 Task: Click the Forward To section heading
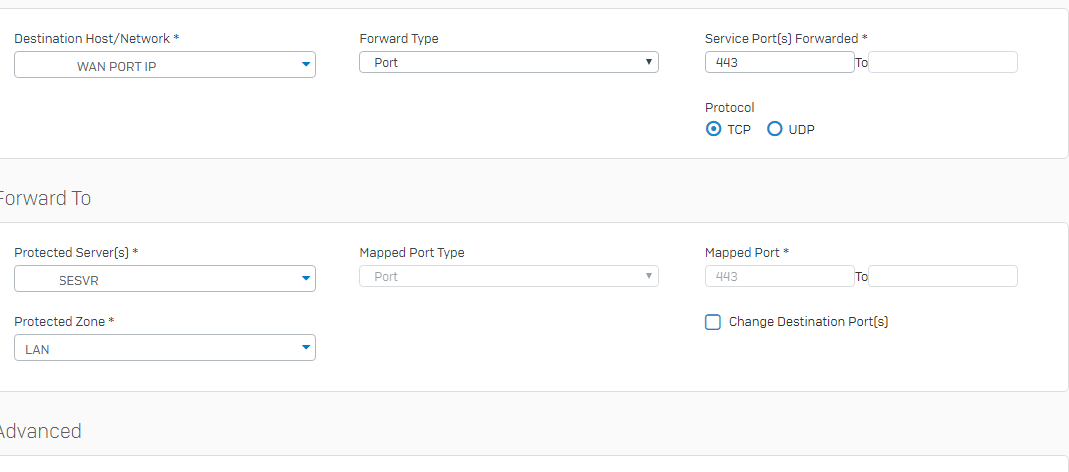[x=44, y=198]
